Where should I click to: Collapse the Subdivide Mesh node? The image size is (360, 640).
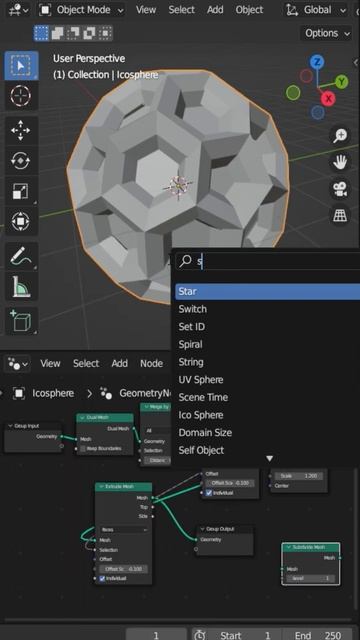click(x=289, y=547)
